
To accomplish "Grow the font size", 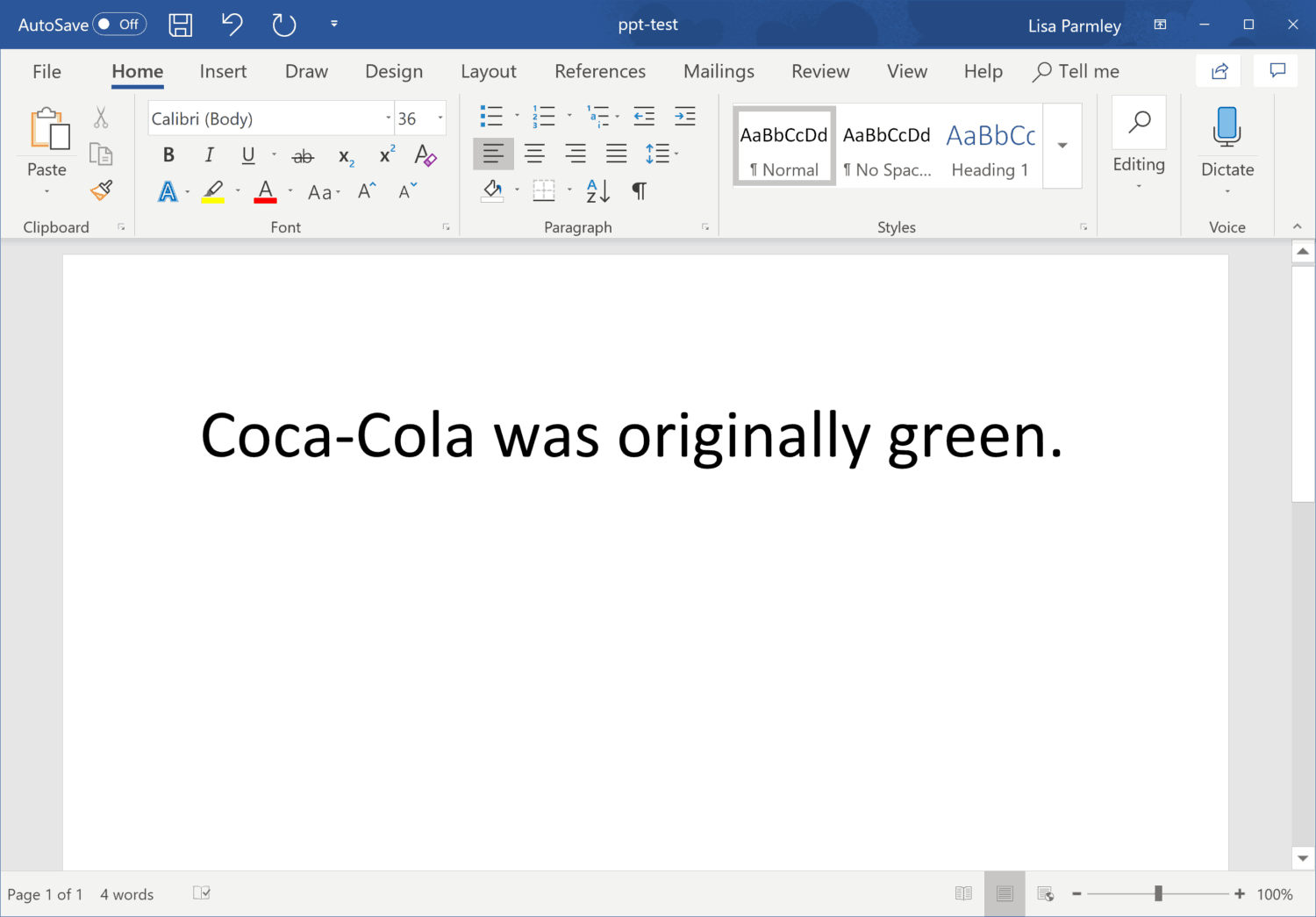I will click(x=368, y=191).
